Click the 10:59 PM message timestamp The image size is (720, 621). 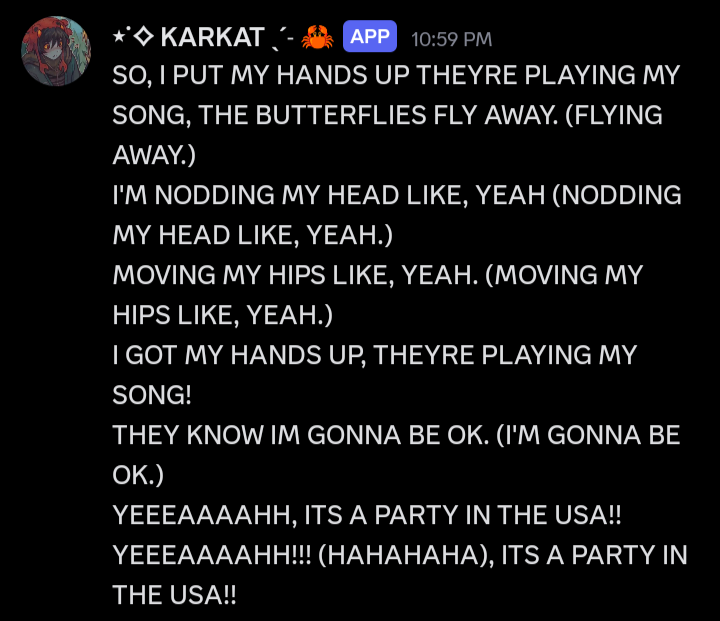point(451,39)
